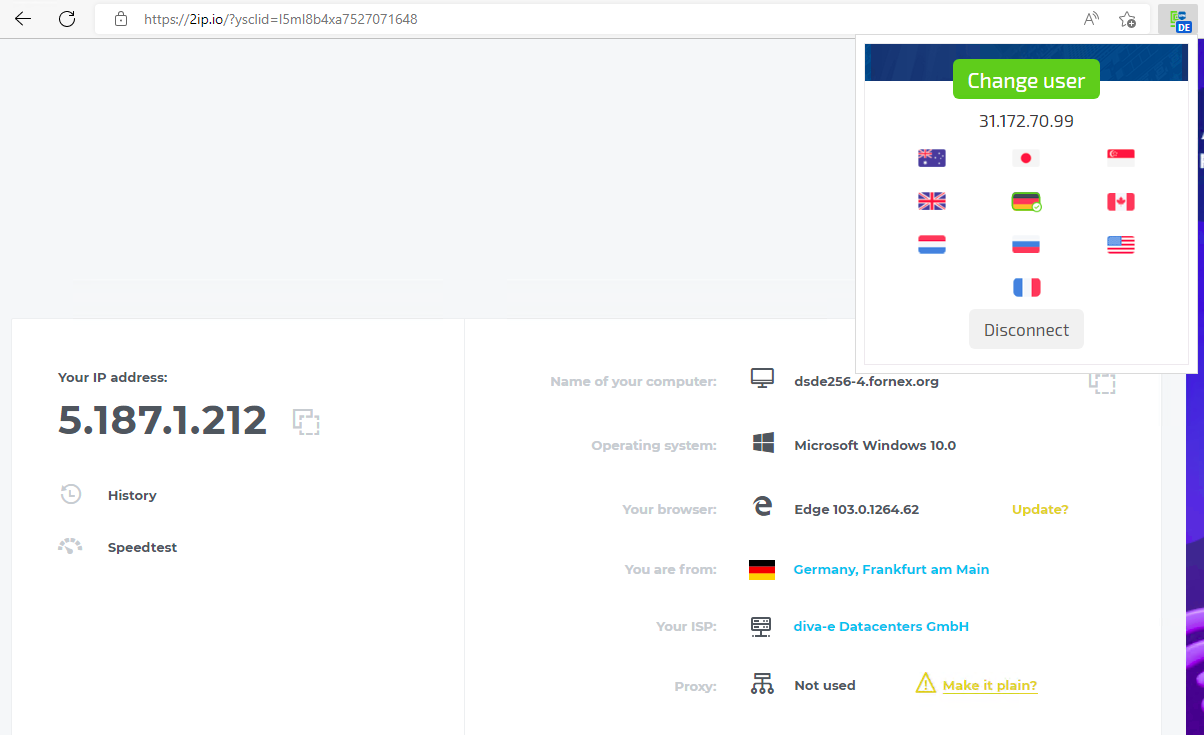Disconnect from the VPN

pyautogui.click(x=1026, y=330)
